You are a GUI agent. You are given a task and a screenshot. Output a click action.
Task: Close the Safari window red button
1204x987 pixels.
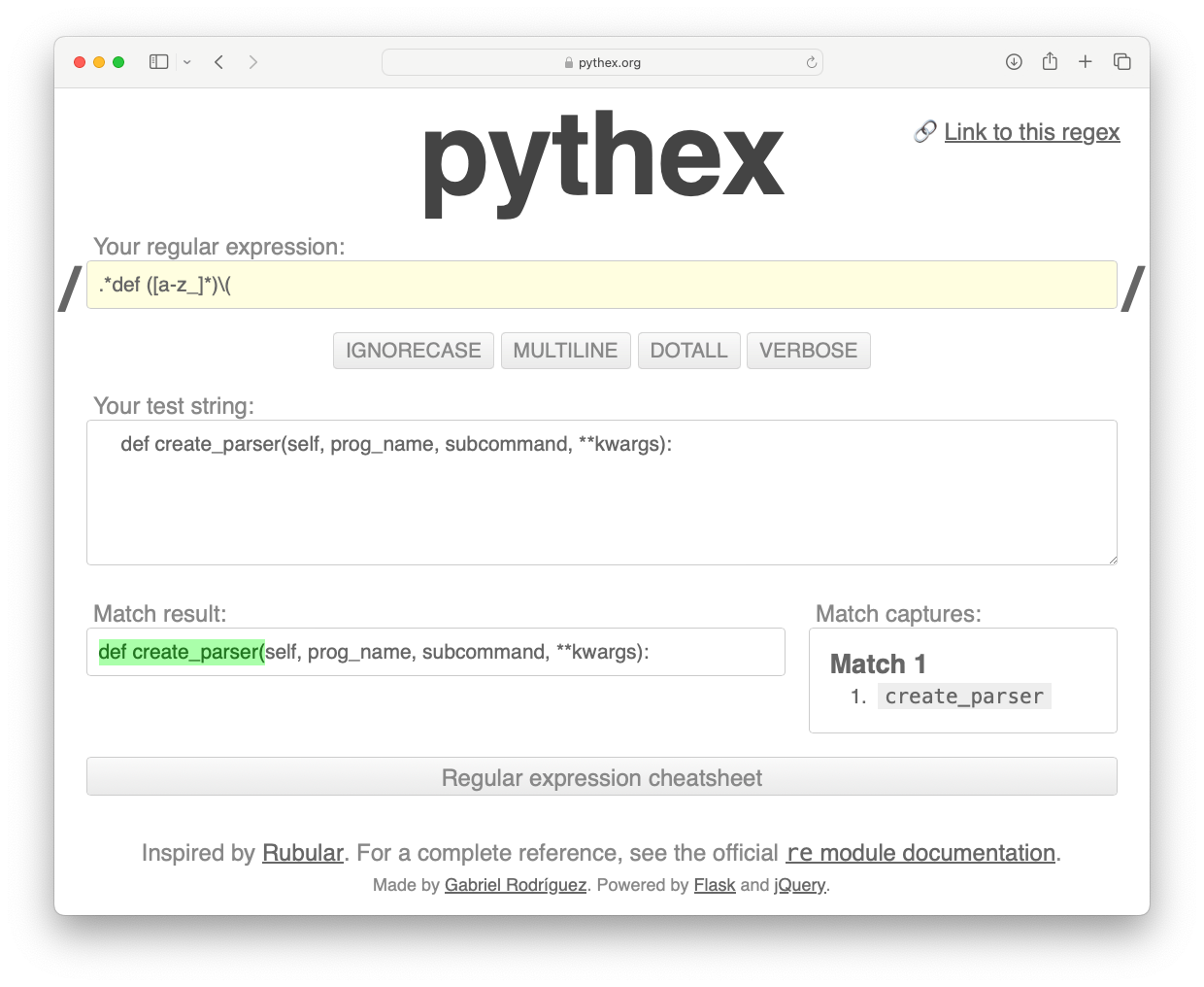click(x=80, y=62)
